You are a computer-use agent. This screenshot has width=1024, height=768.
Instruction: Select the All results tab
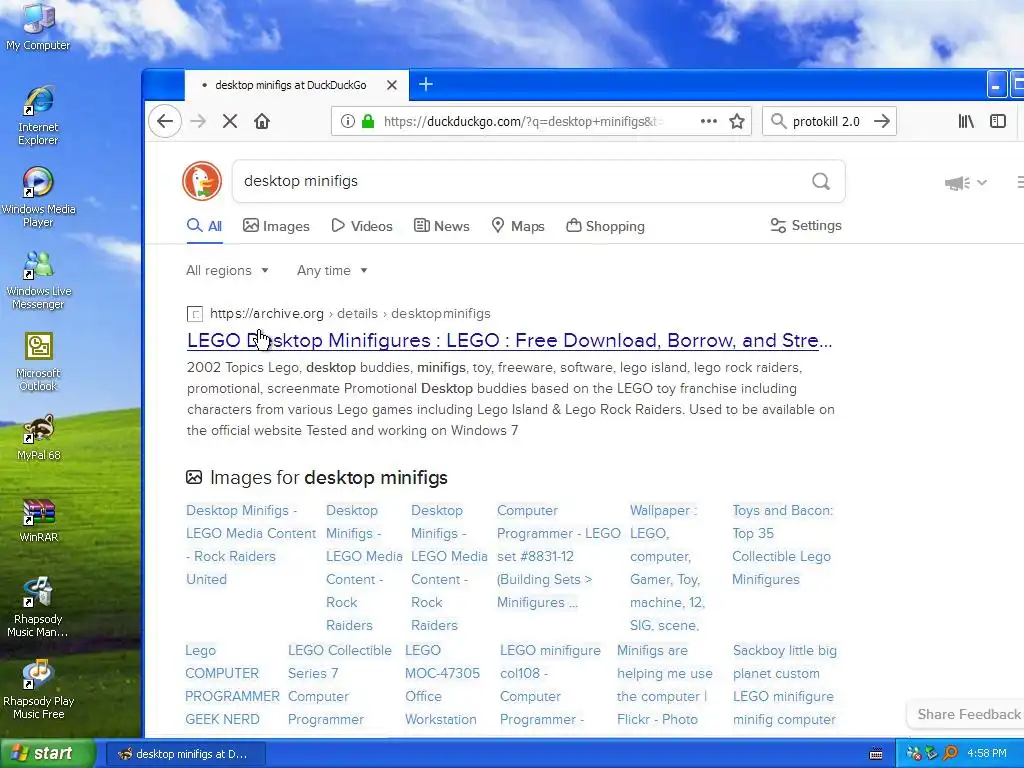click(204, 226)
